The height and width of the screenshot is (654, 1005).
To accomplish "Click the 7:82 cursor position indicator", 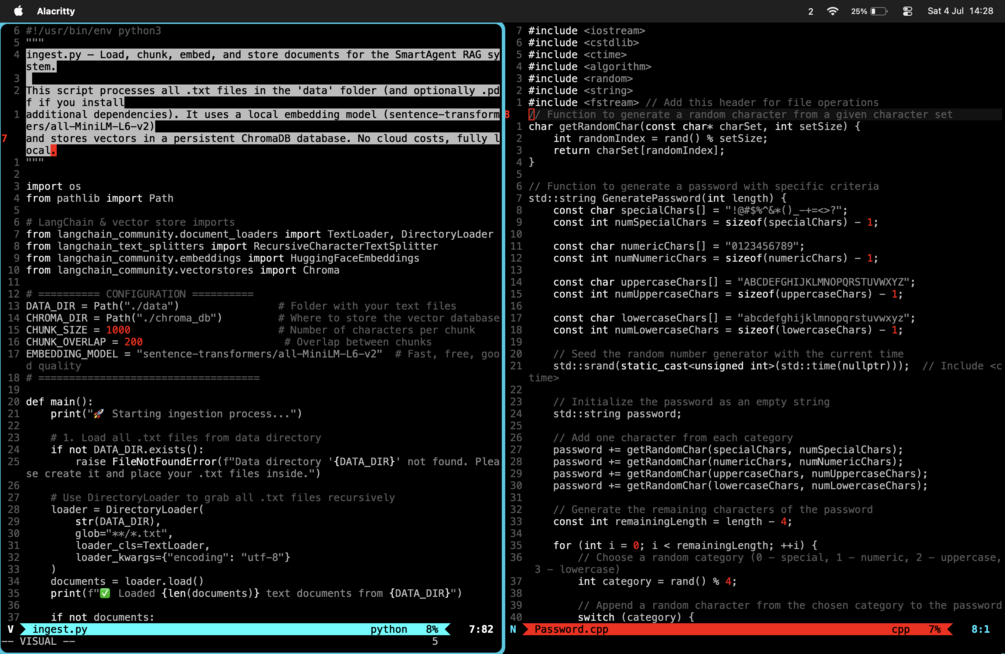I will 481,629.
